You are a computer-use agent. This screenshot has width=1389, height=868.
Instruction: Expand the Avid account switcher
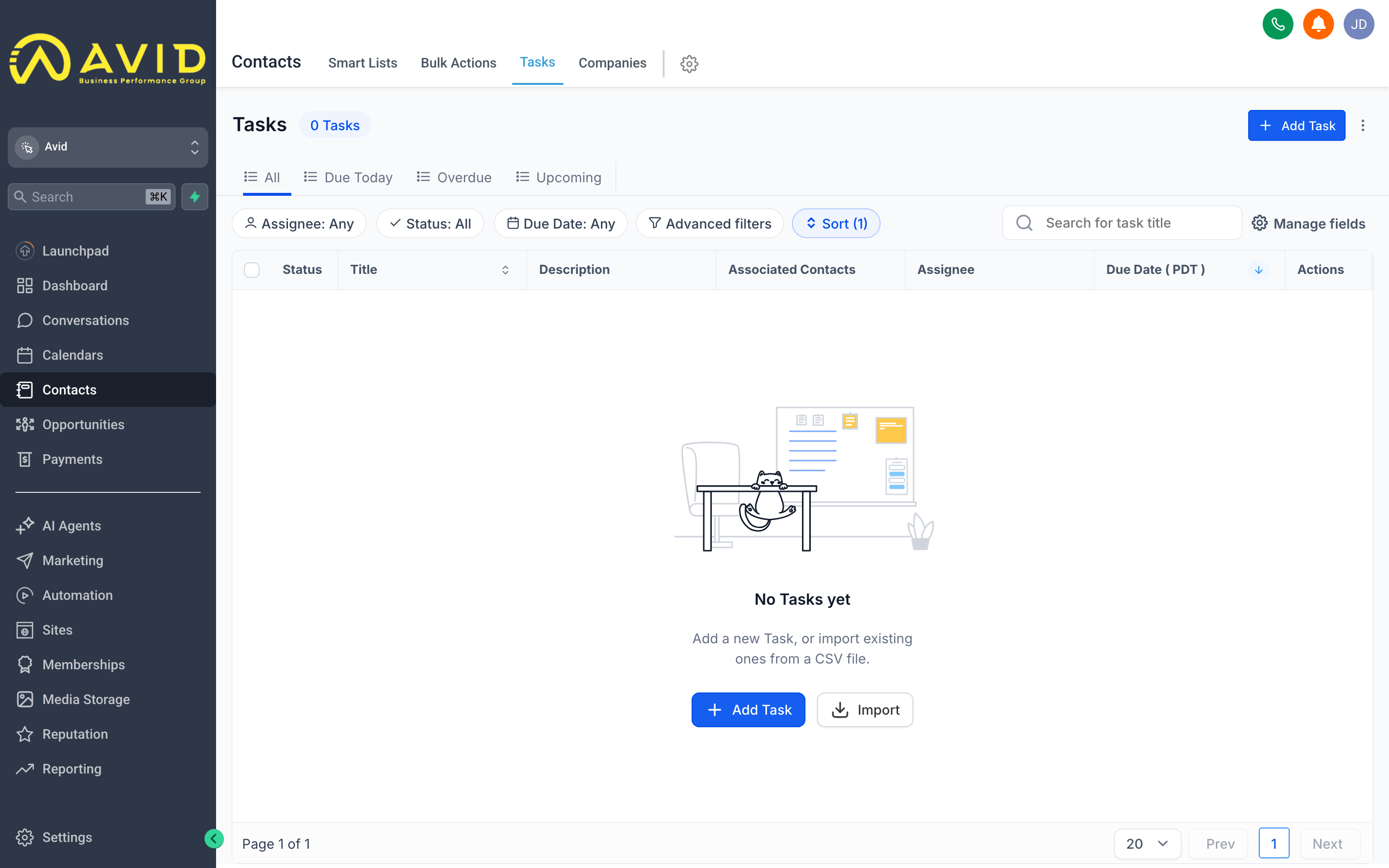[x=108, y=147]
